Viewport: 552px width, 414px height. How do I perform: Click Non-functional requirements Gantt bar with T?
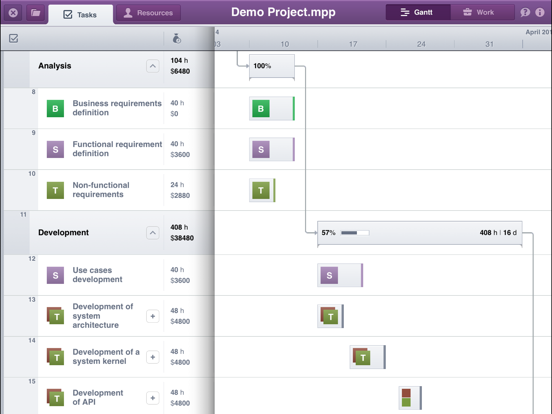262,190
